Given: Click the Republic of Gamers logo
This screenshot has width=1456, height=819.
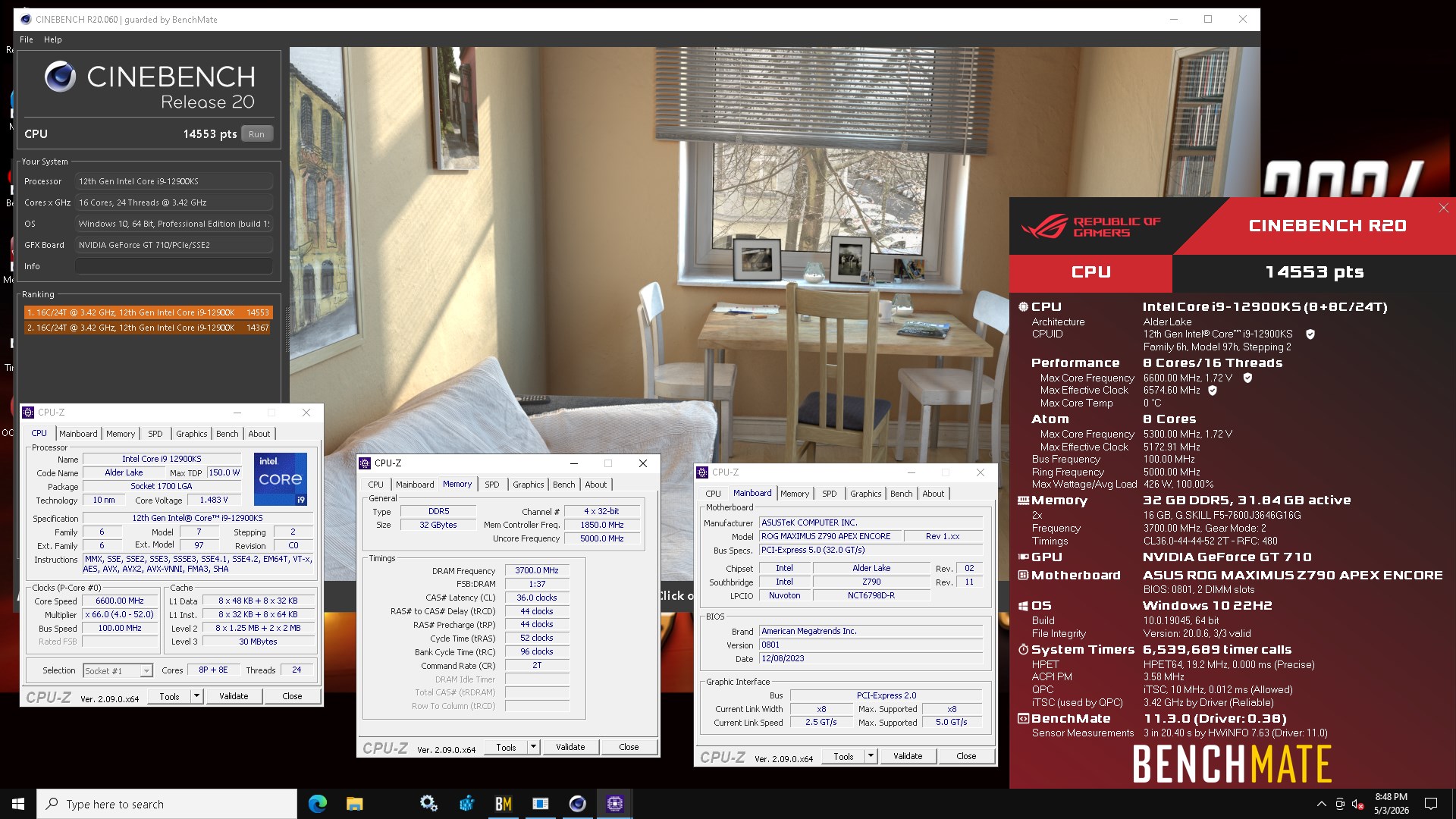Looking at the screenshot, I should 1090,226.
